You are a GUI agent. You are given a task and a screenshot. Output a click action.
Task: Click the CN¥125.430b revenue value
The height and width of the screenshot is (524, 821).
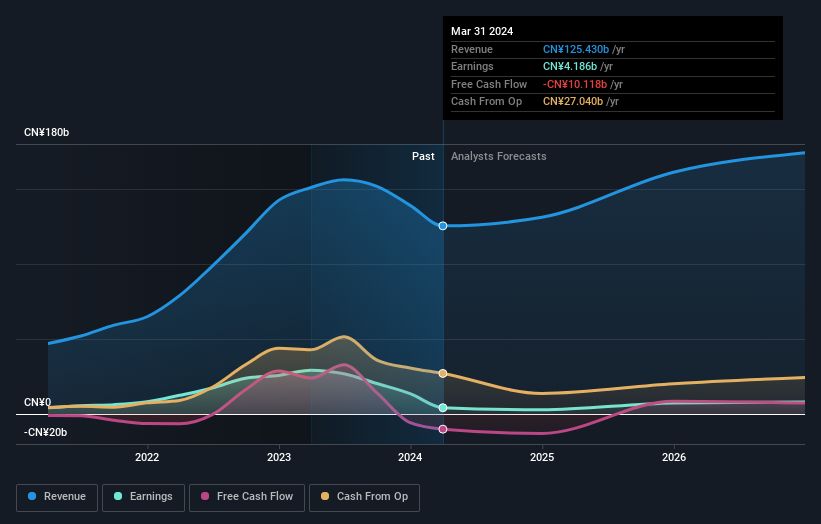click(x=576, y=49)
